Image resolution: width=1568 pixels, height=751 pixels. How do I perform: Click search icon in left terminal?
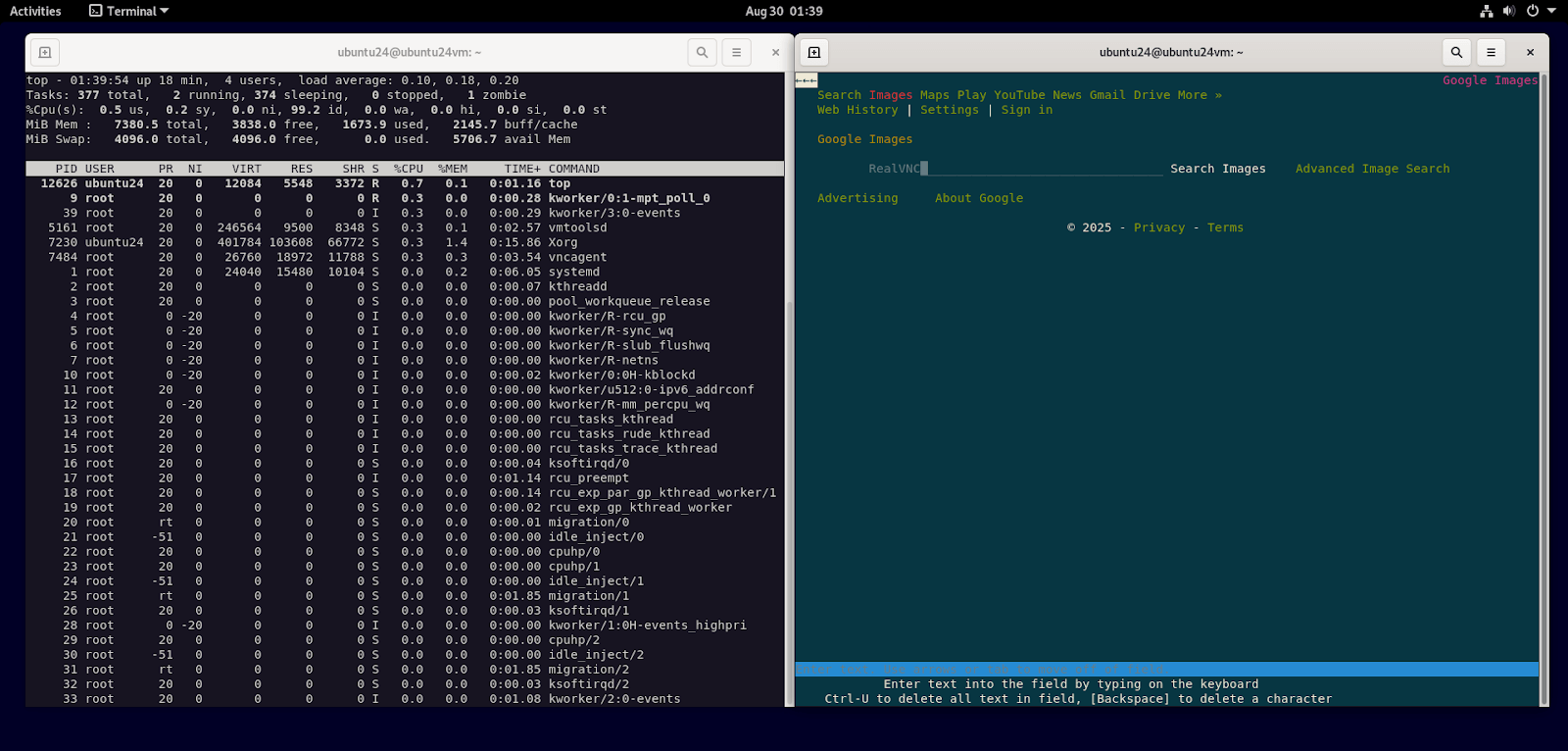(702, 53)
